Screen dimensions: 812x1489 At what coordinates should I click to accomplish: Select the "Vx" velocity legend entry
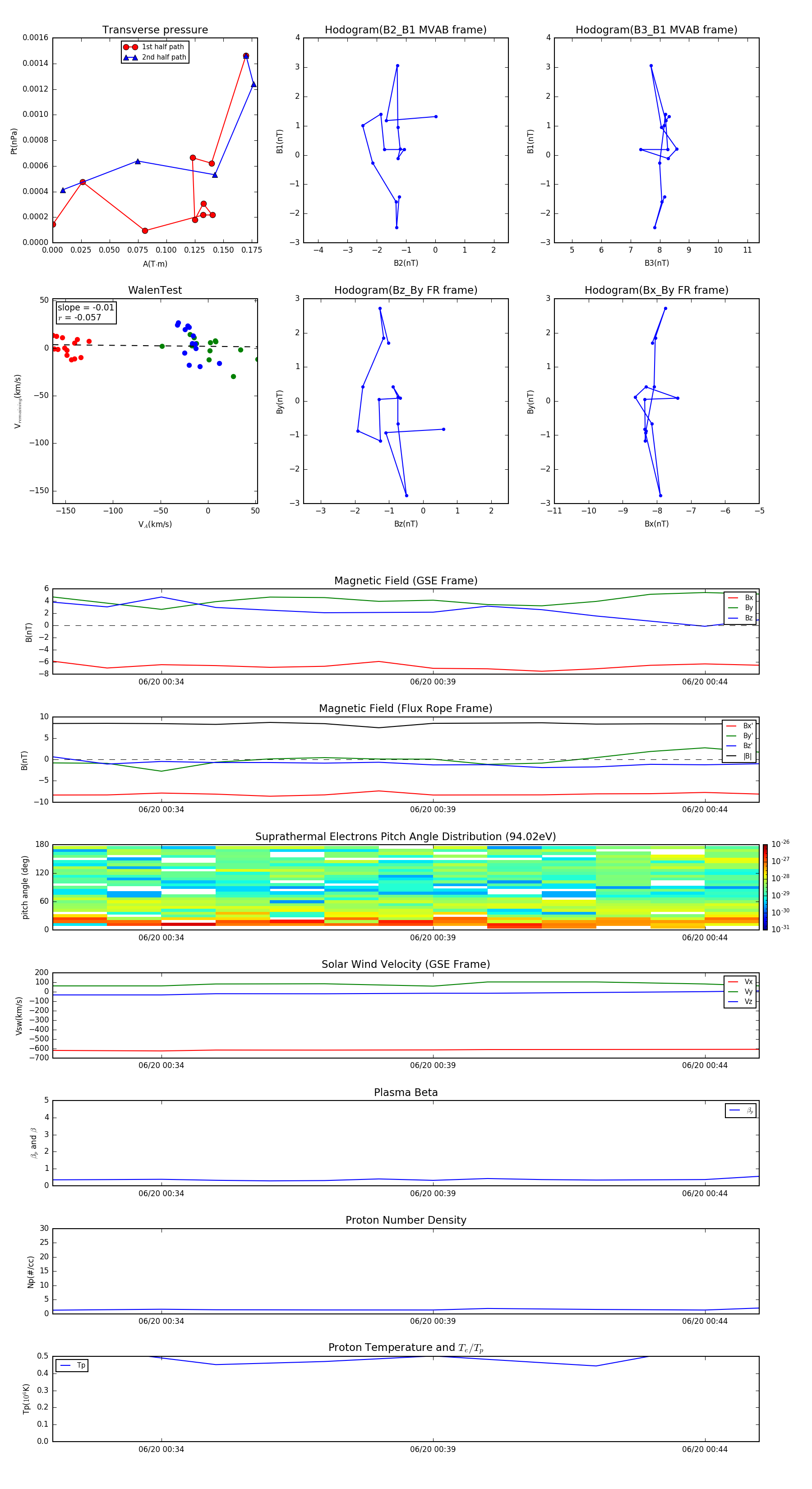tap(740, 981)
